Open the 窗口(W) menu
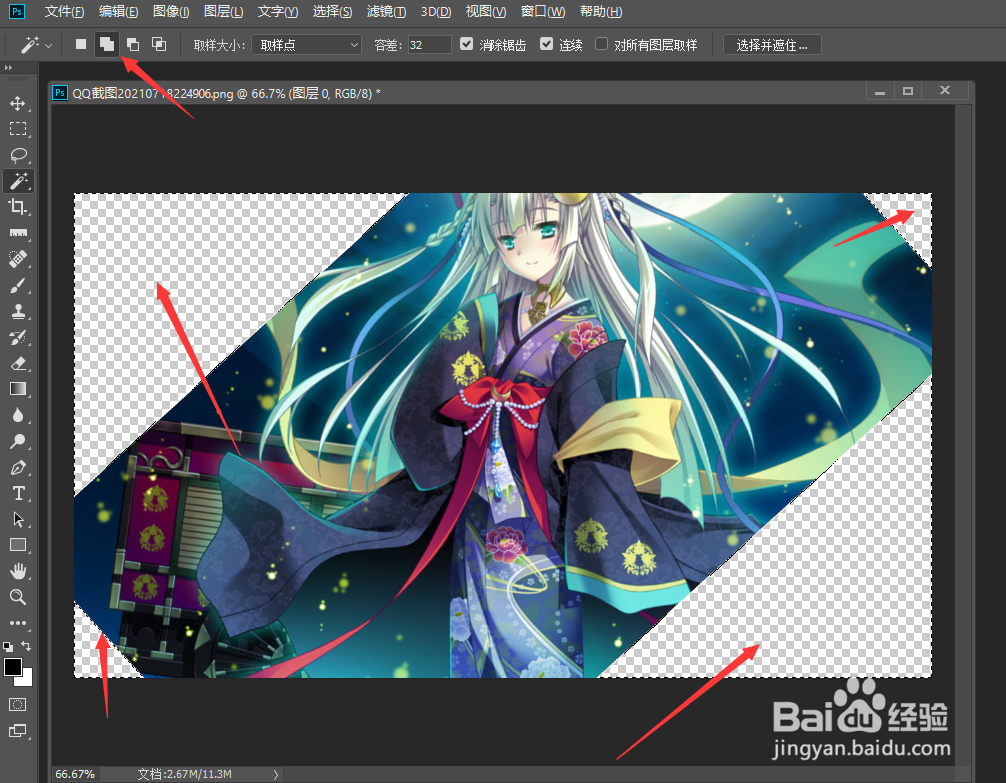The image size is (1006, 783). tap(543, 12)
